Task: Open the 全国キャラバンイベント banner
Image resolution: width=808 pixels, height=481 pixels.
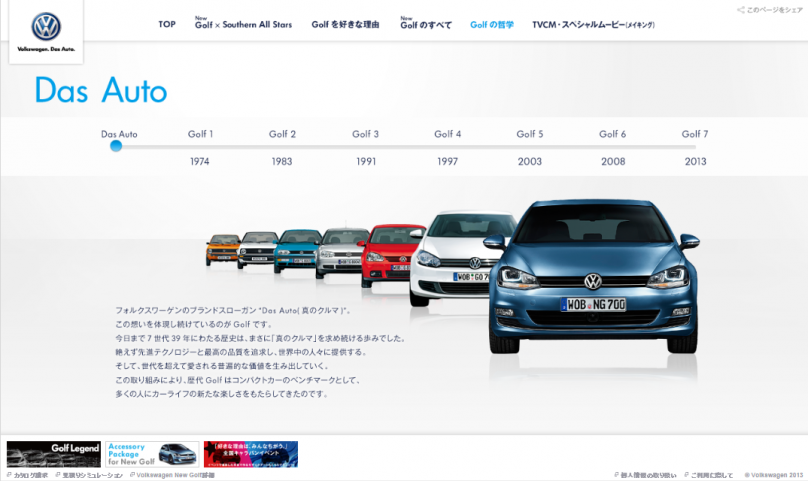Action: coord(251,454)
